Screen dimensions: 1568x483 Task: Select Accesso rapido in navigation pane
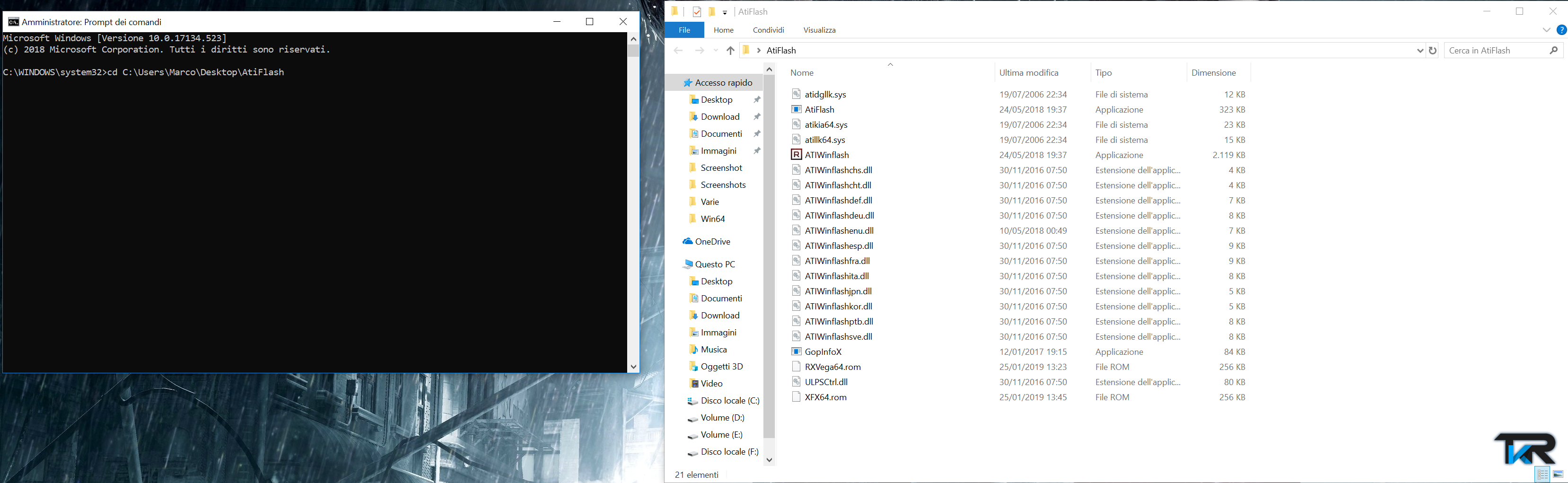click(x=723, y=83)
